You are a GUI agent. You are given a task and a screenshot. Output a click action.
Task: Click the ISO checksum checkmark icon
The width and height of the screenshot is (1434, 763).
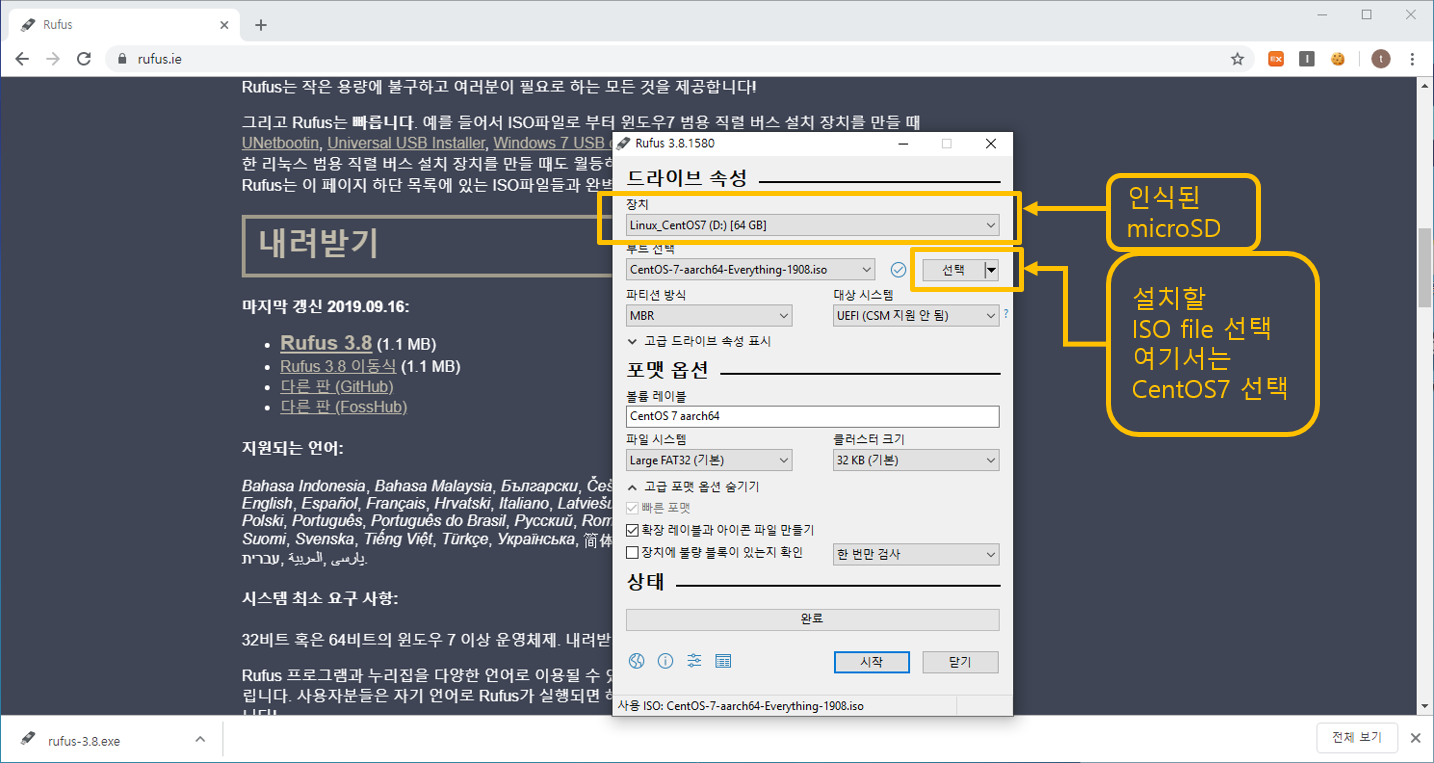point(898,269)
